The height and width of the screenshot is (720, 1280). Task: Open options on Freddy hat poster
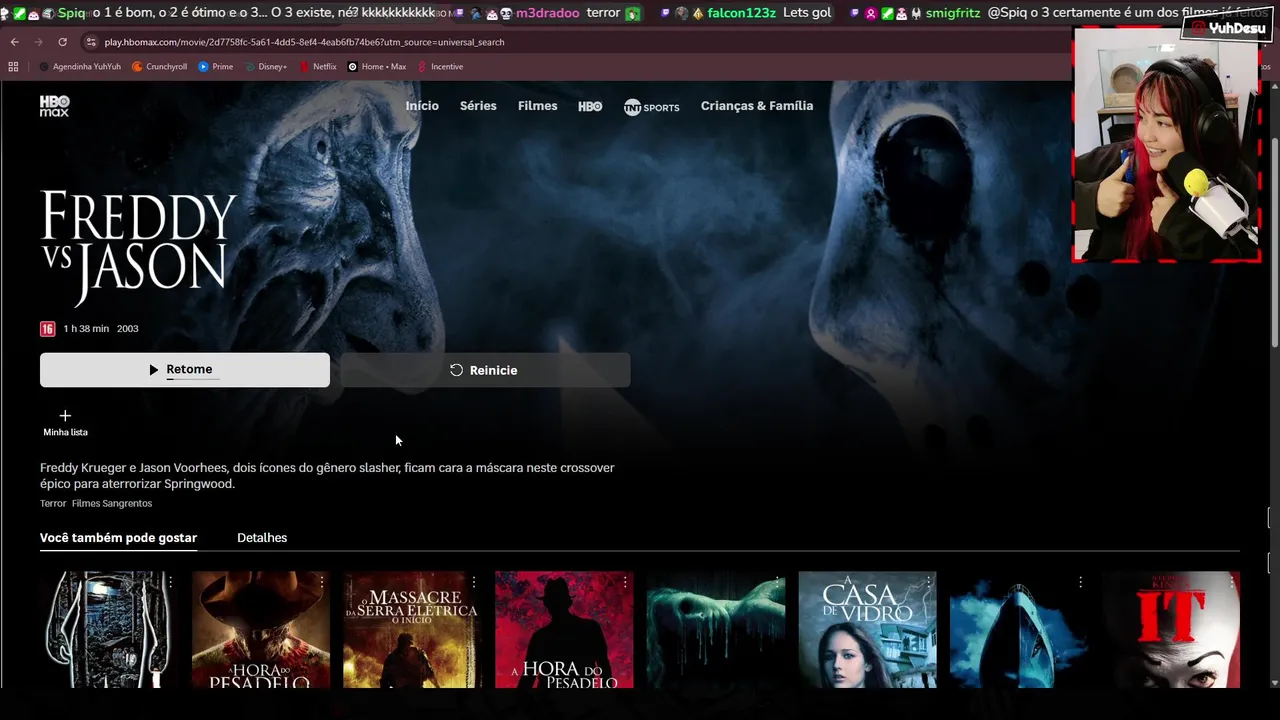(322, 581)
